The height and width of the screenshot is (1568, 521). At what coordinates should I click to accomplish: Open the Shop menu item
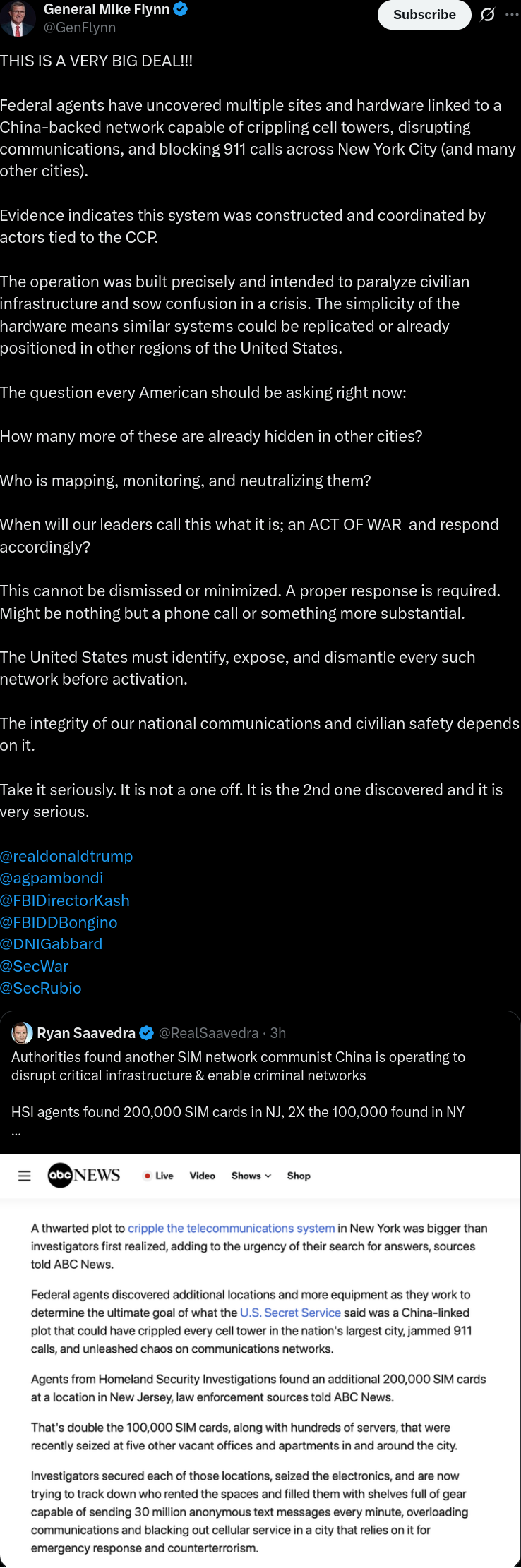[299, 1176]
